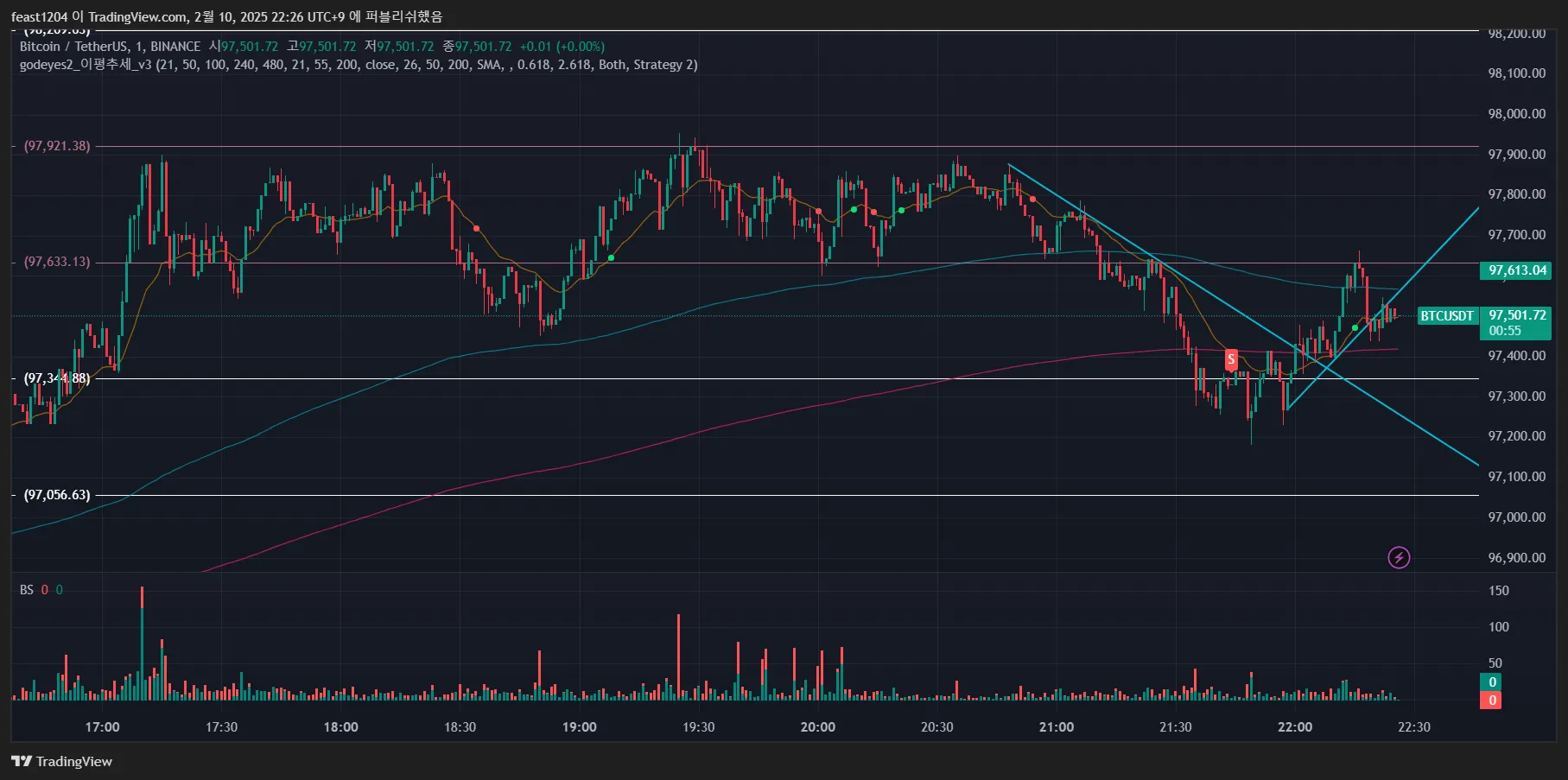1568x780 pixels.
Task: Click the 21:30 time axis label
Action: click(x=1175, y=727)
